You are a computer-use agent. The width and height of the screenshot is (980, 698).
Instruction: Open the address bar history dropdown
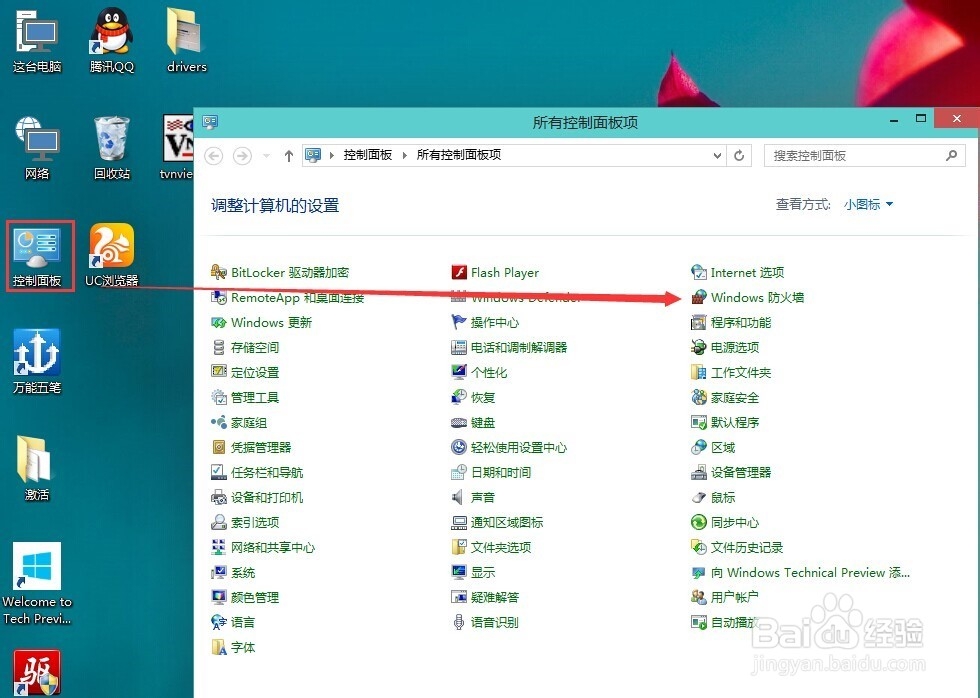(717, 155)
